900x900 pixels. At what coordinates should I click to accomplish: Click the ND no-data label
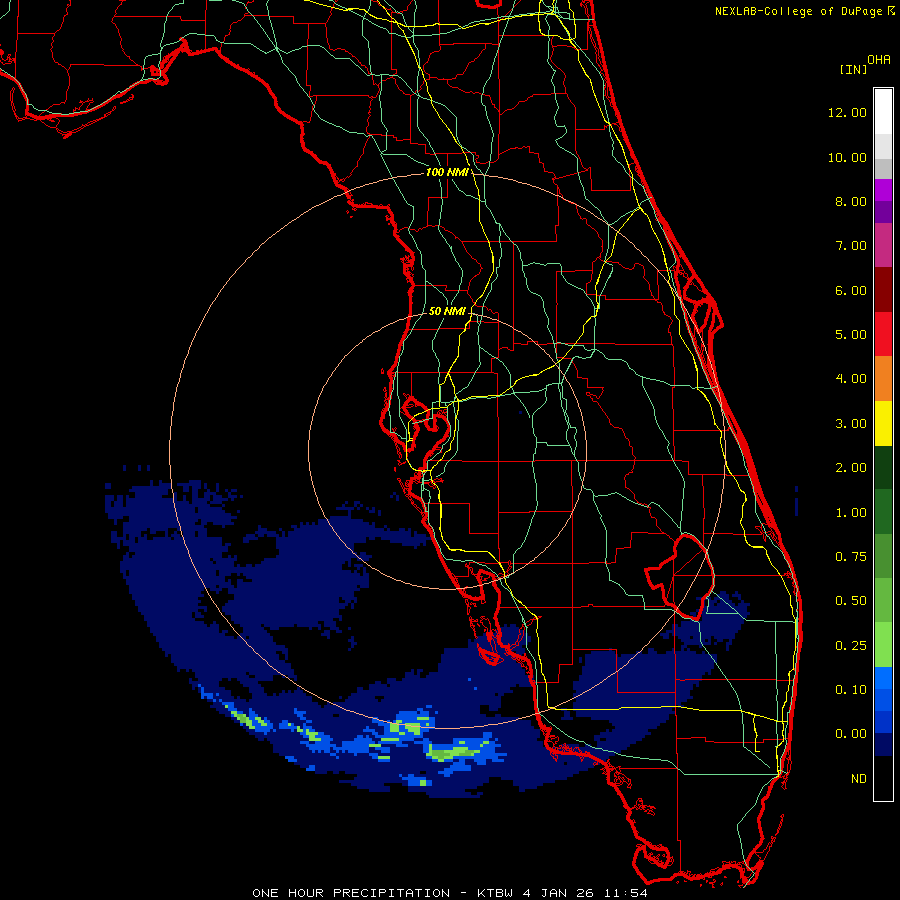point(859,779)
